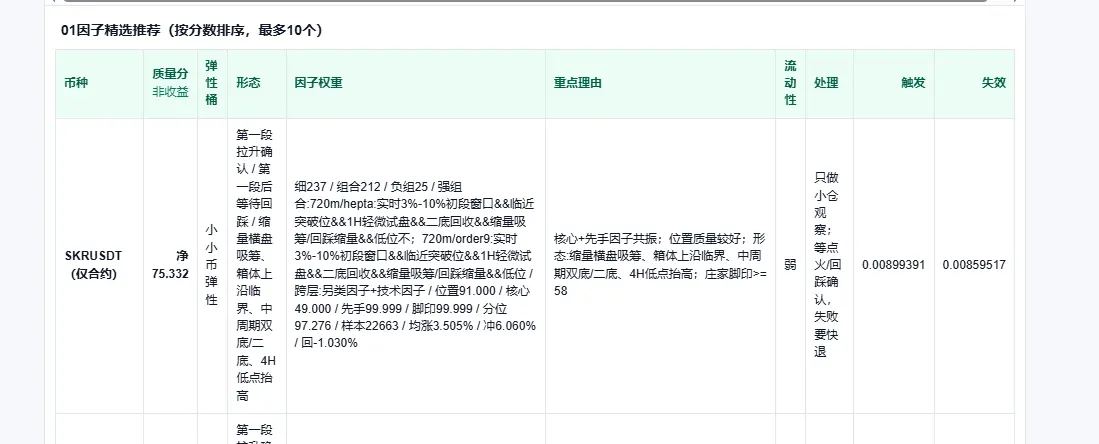The image size is (1099, 444).
Task: Click the factor weight cell starting 细237
Action: point(416,265)
